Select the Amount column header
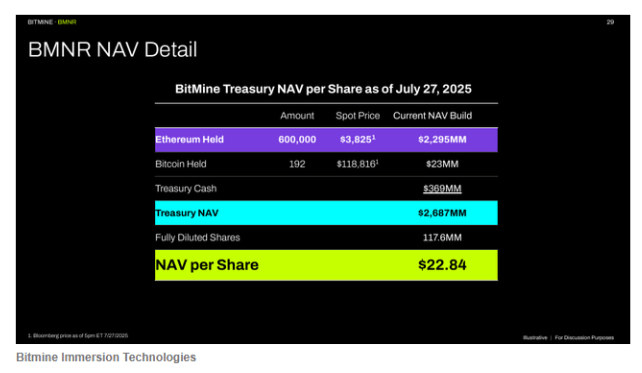This screenshot has height=373, width=642. pos(297,116)
